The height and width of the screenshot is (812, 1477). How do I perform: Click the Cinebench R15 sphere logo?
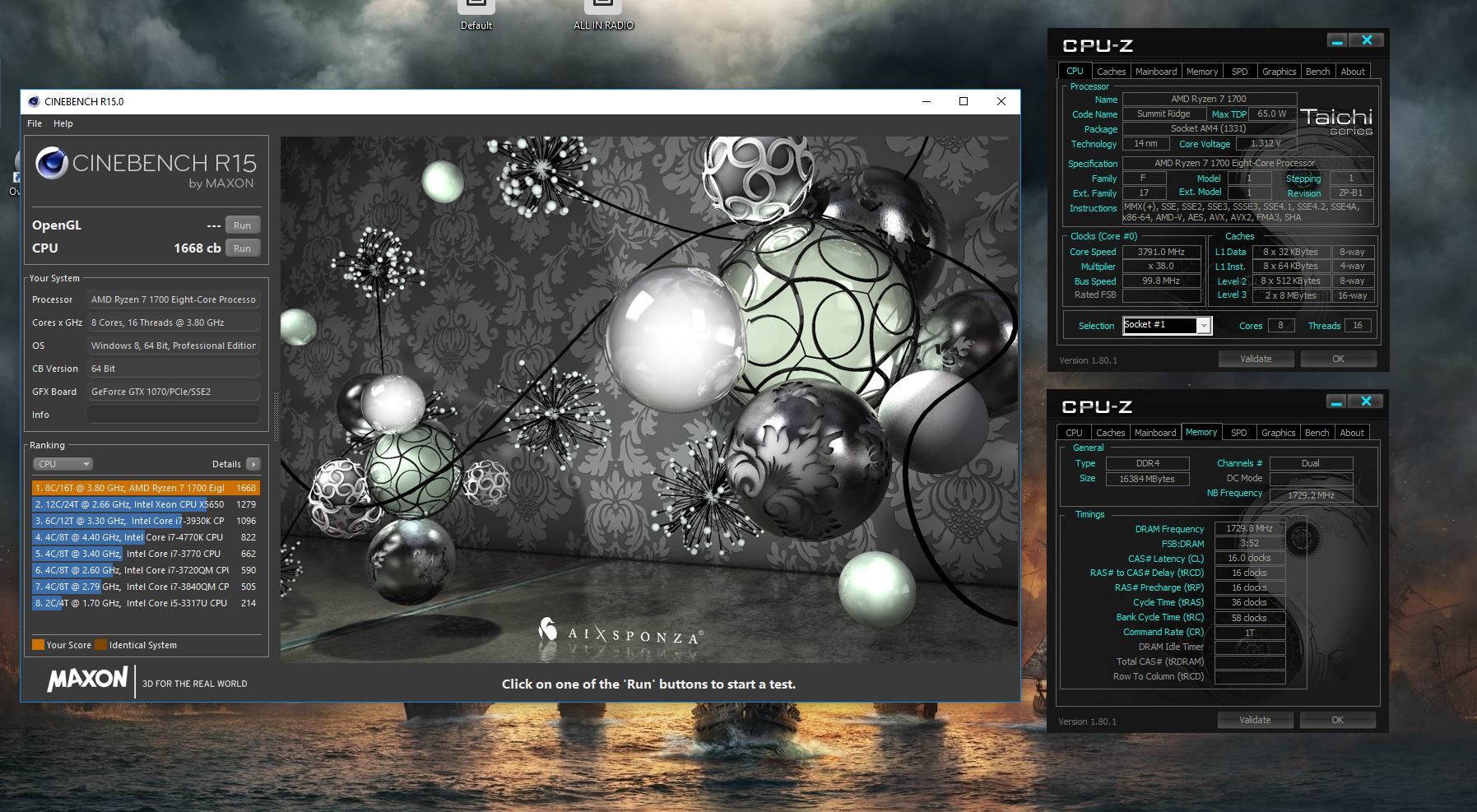click(x=51, y=163)
